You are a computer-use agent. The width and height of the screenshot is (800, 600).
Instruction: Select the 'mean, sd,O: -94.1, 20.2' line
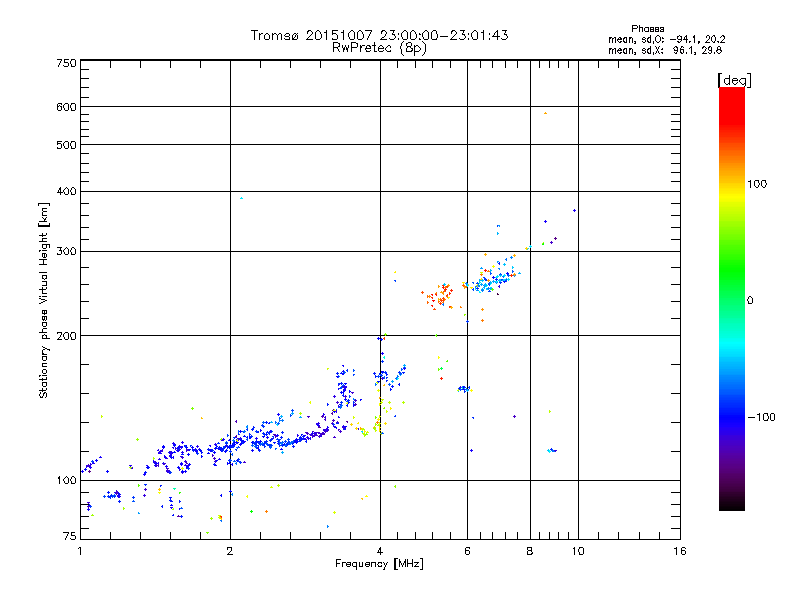coord(666,39)
